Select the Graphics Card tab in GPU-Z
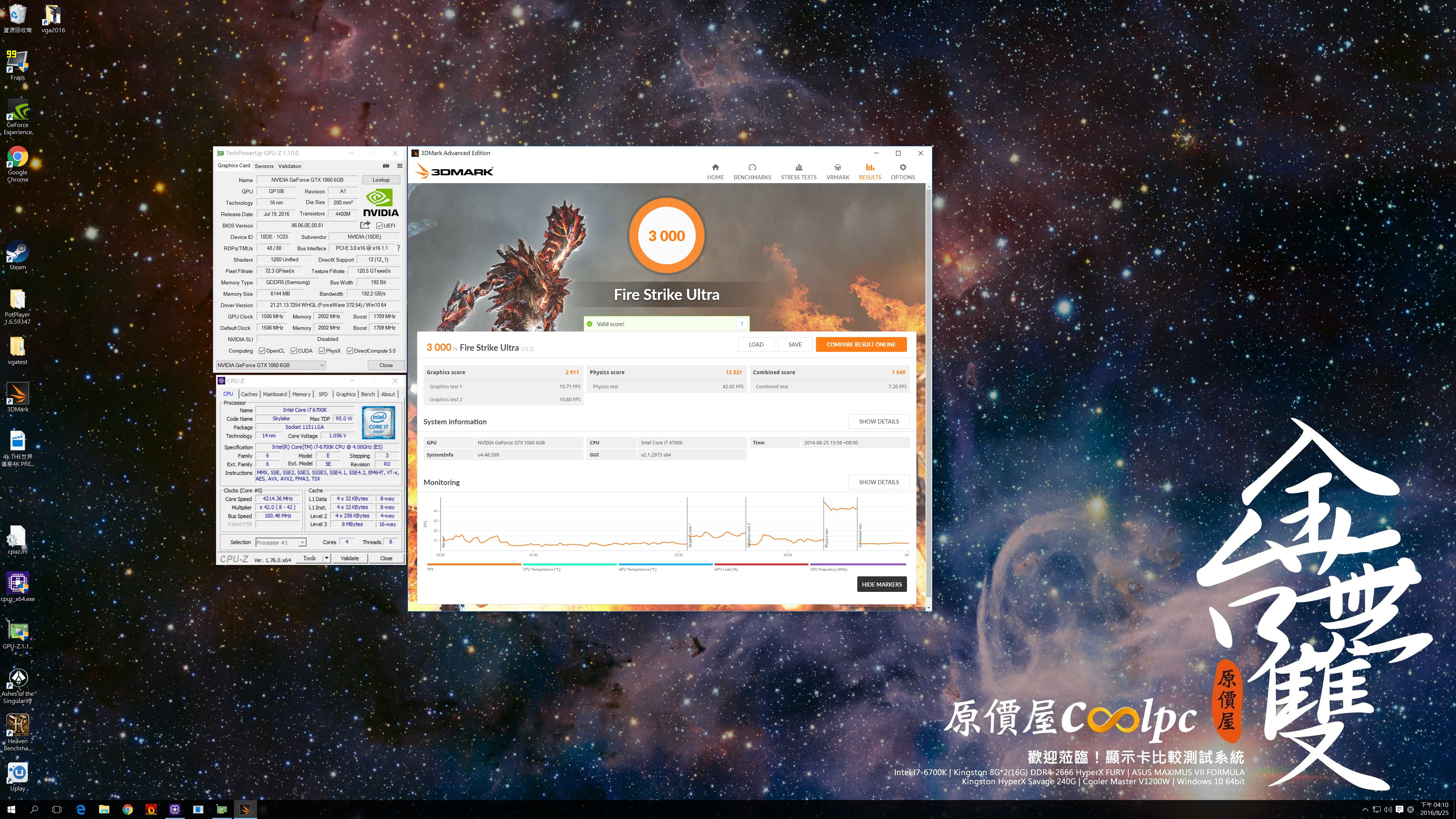The image size is (1456, 819). (234, 166)
